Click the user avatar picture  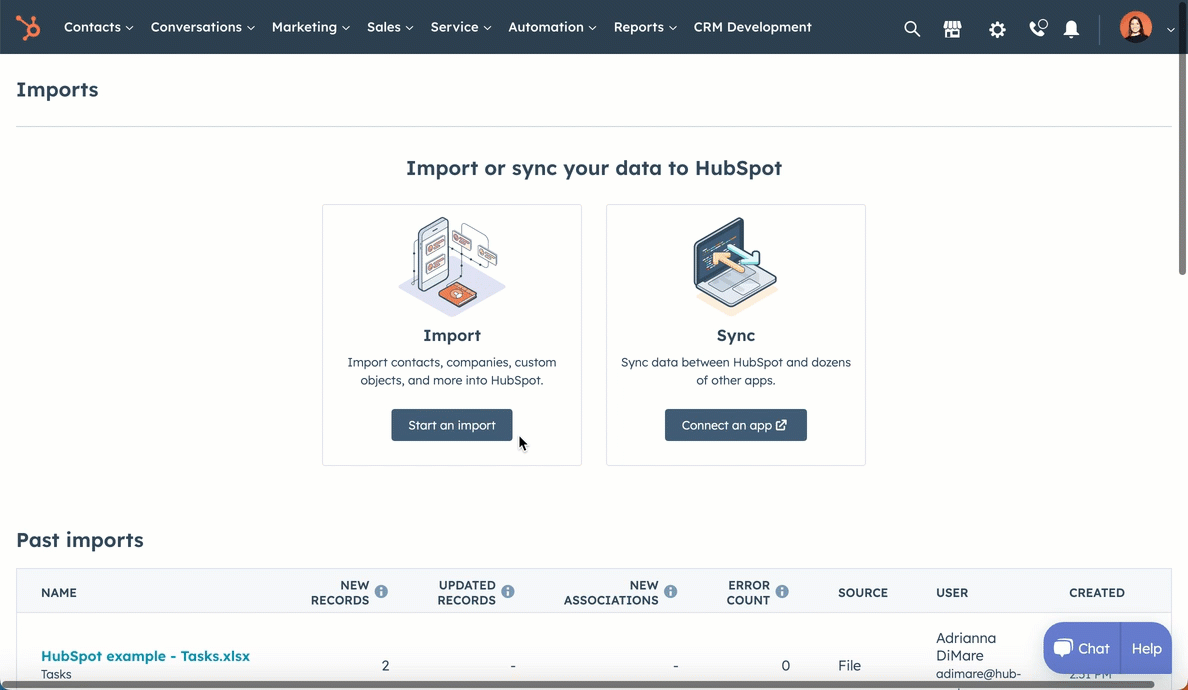1135,27
